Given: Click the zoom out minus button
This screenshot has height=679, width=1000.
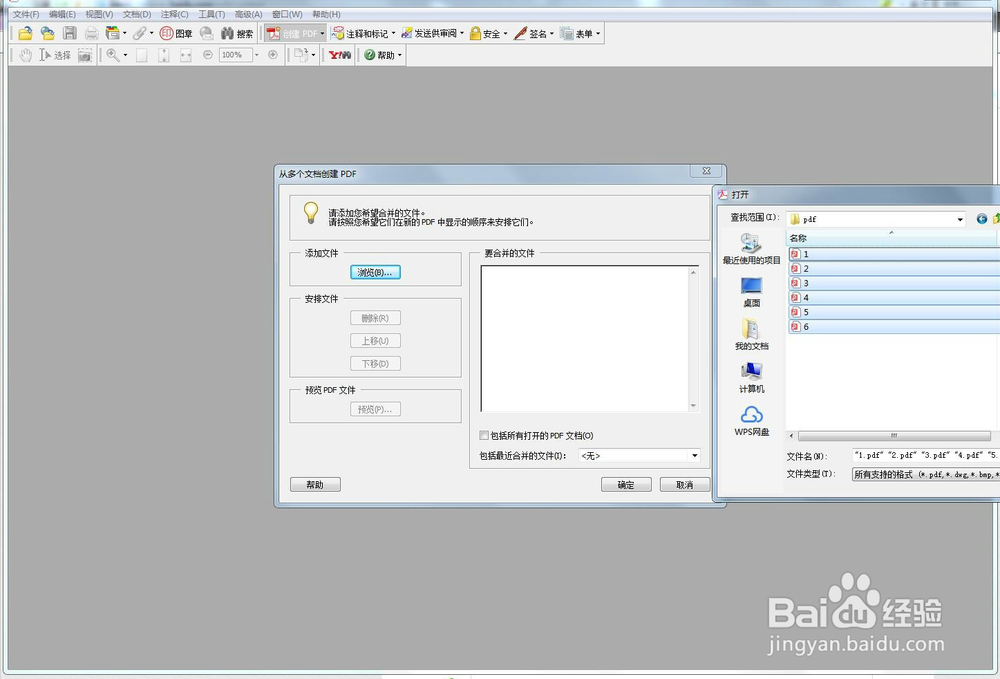Looking at the screenshot, I should [207, 55].
